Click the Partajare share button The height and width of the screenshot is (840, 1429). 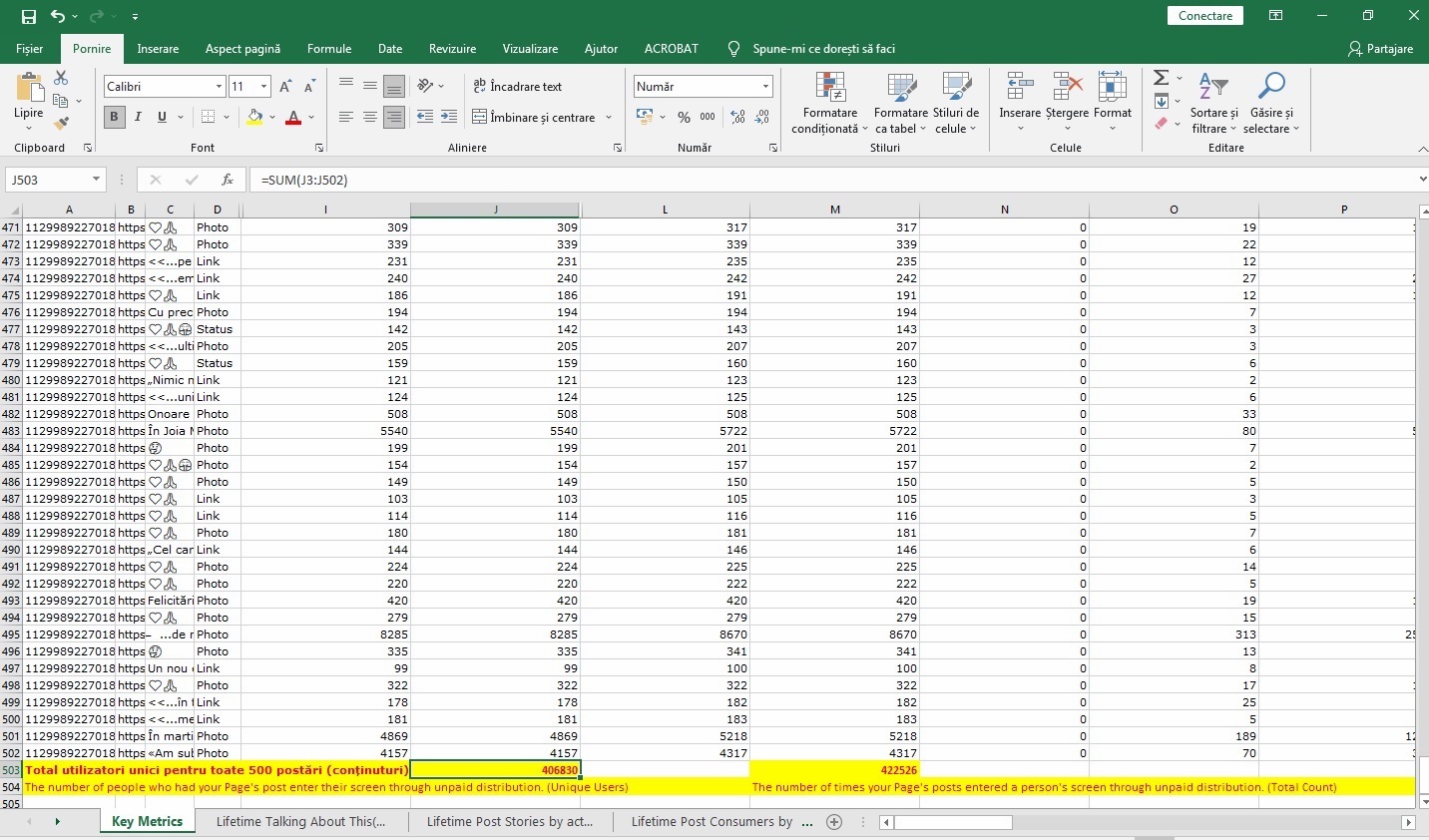click(1380, 49)
